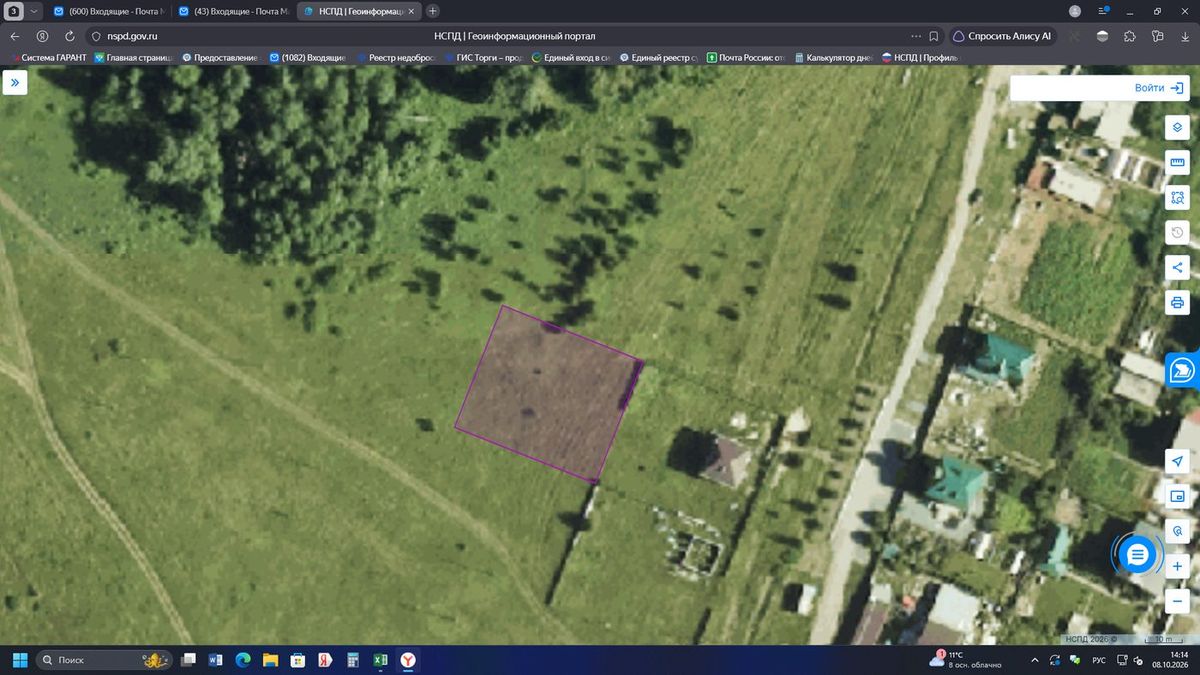Open the round chat assistant bubble
This screenshot has width=1200, height=675.
coord(1137,554)
